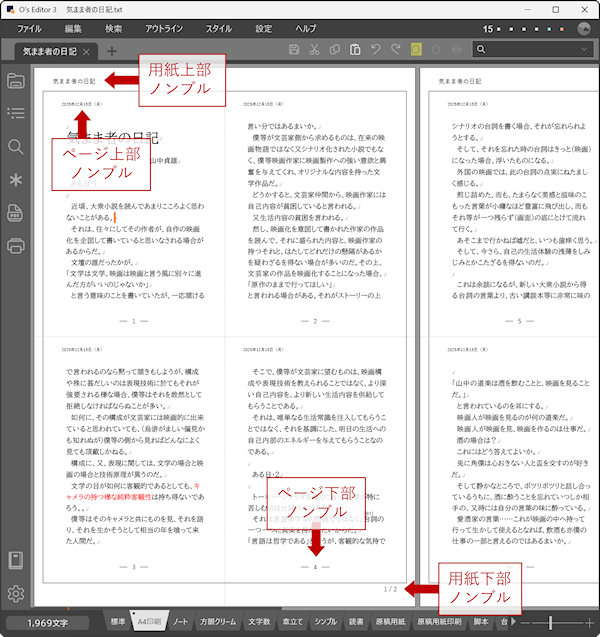Export document as PDF

pyautogui.click(x=16, y=213)
